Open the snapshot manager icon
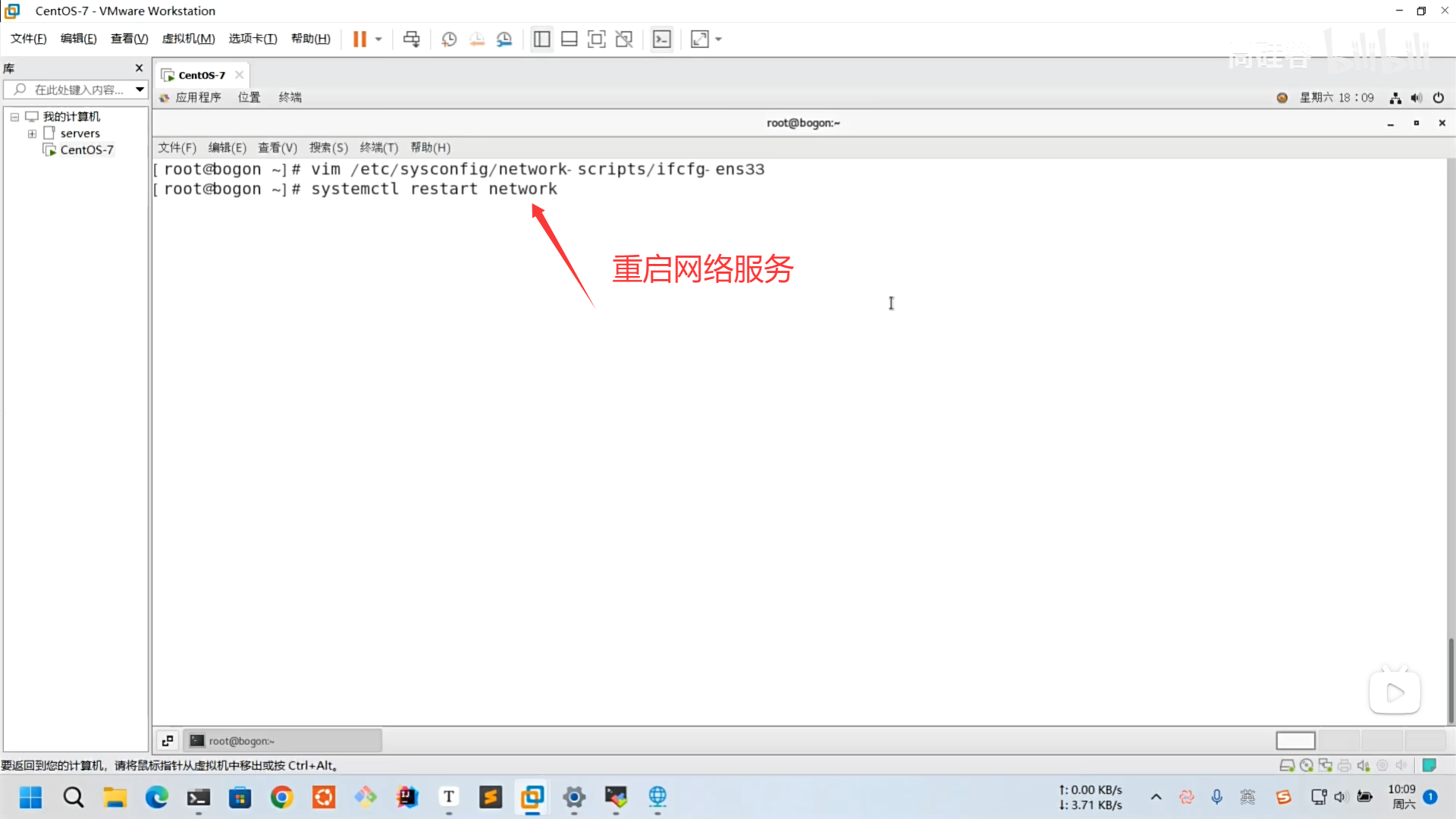The width and height of the screenshot is (1456, 819). [x=504, y=39]
